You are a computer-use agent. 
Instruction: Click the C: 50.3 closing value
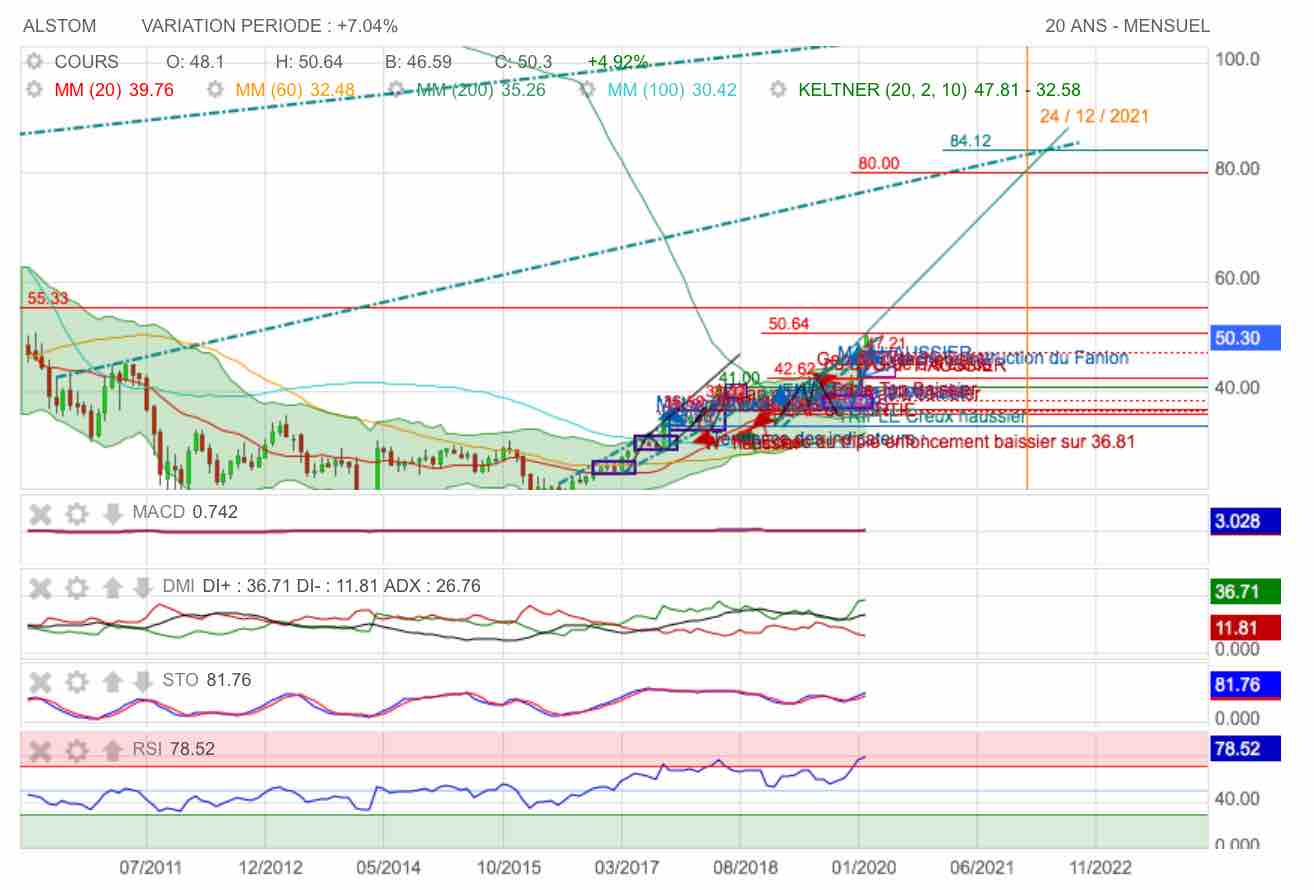[523, 62]
